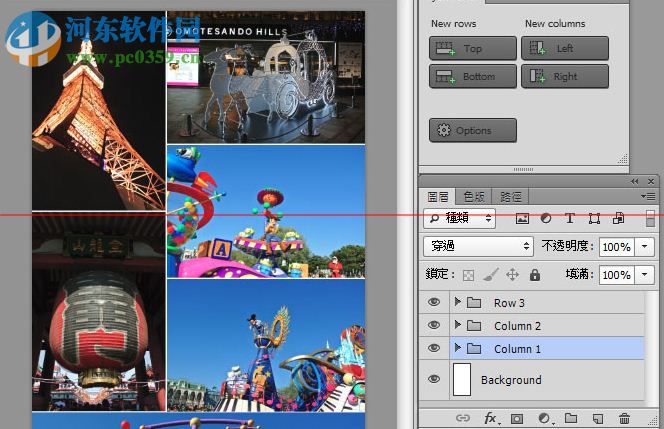This screenshot has width=664, height=429.
Task: Click the Background layer thumbnail
Action: click(462, 379)
